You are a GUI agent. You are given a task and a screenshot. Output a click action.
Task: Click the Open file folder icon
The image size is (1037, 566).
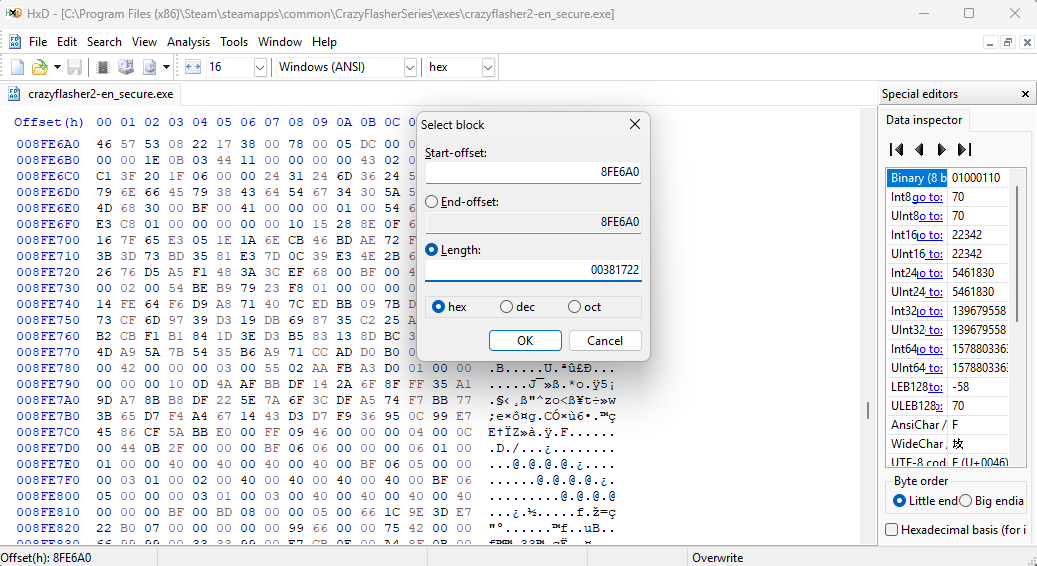(x=39, y=67)
